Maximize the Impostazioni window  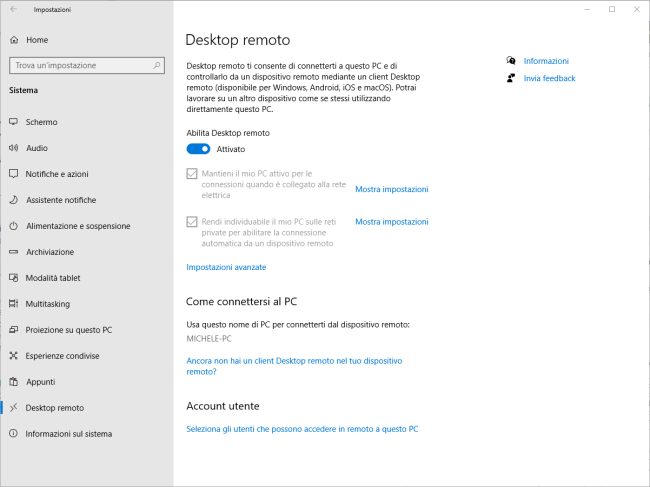pos(612,9)
